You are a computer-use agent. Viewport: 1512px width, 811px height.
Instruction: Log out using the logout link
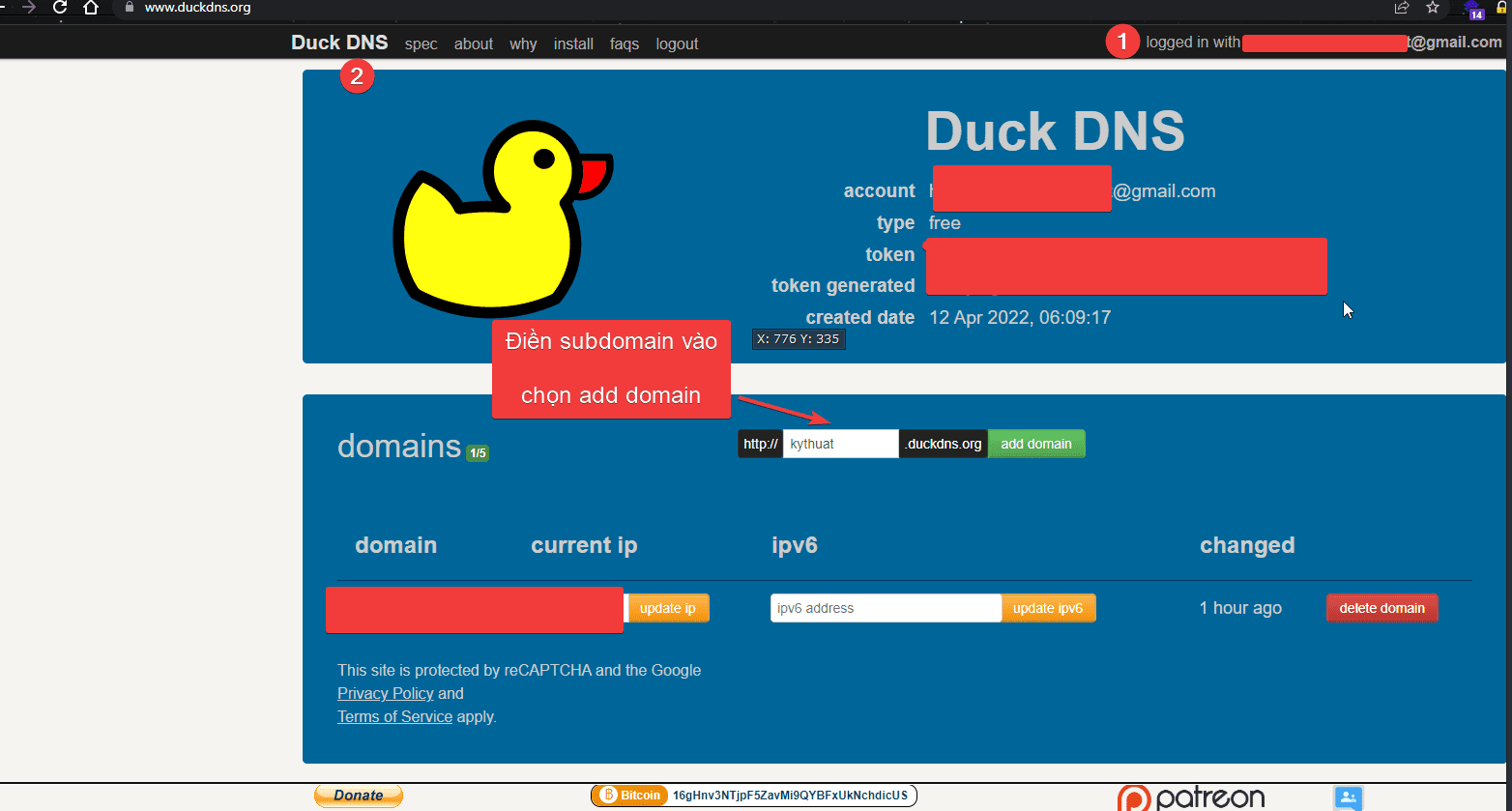[677, 43]
